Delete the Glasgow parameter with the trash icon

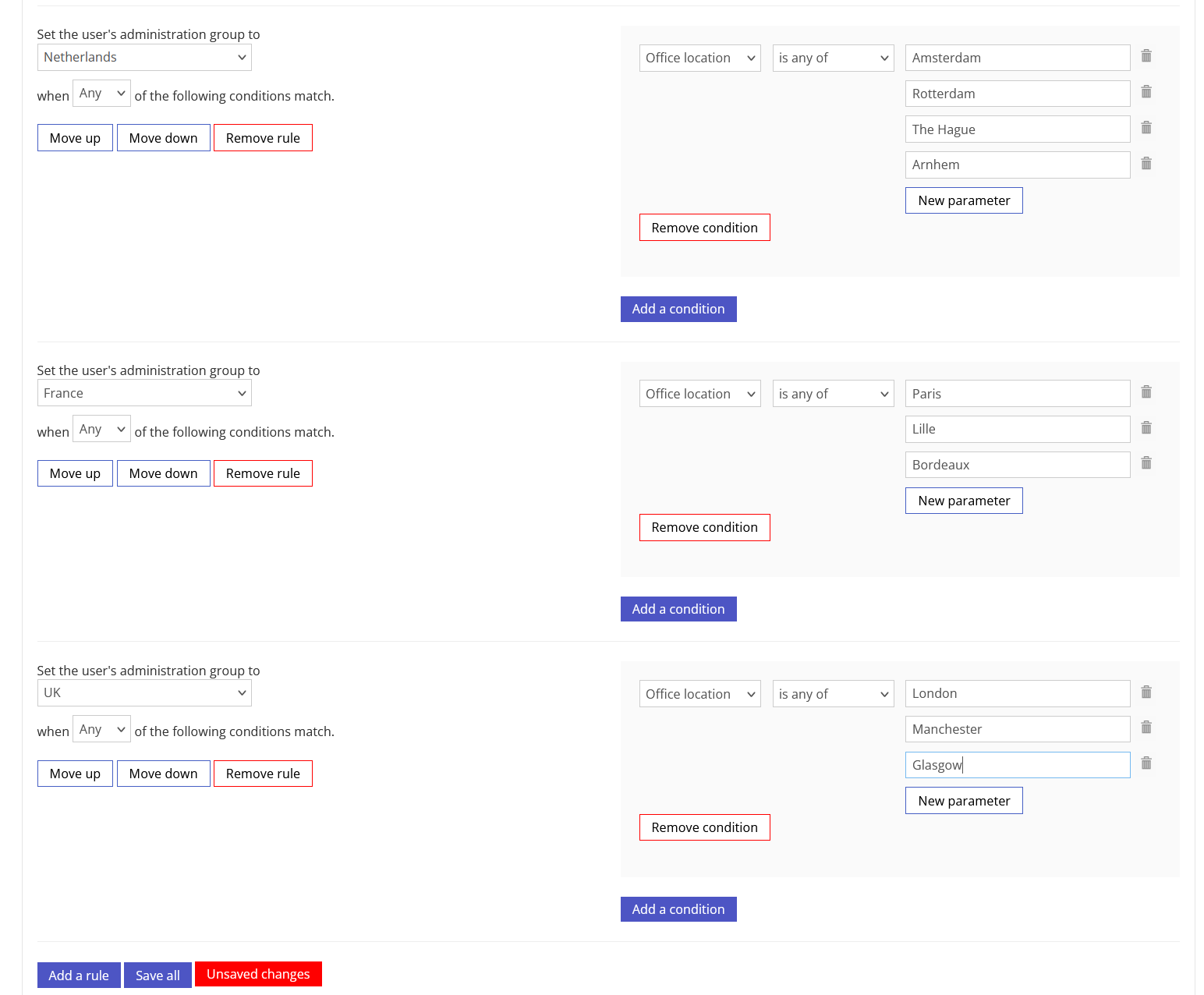point(1146,763)
